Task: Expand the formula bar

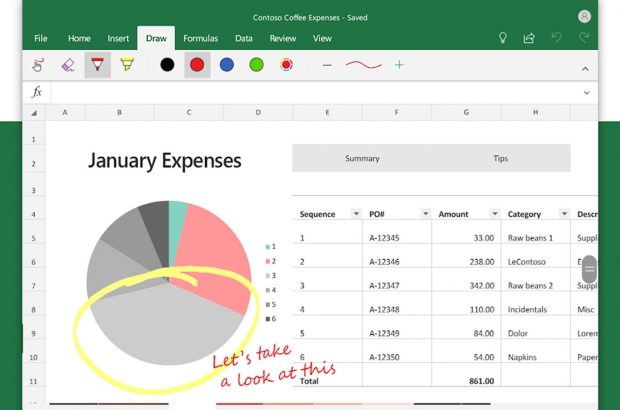Action: pyautogui.click(x=586, y=93)
